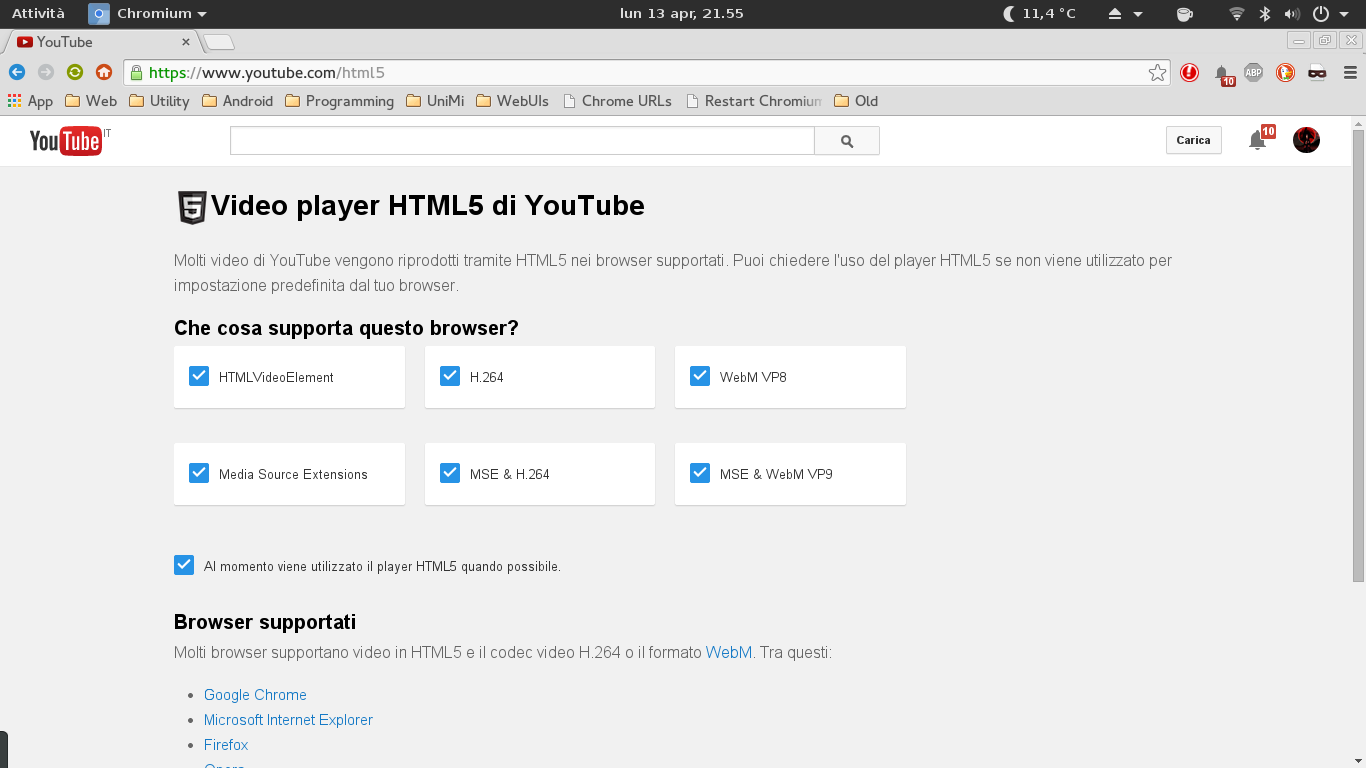Viewport: 1366px width, 768px height.
Task: Open a new tab
Action: pos(219,42)
